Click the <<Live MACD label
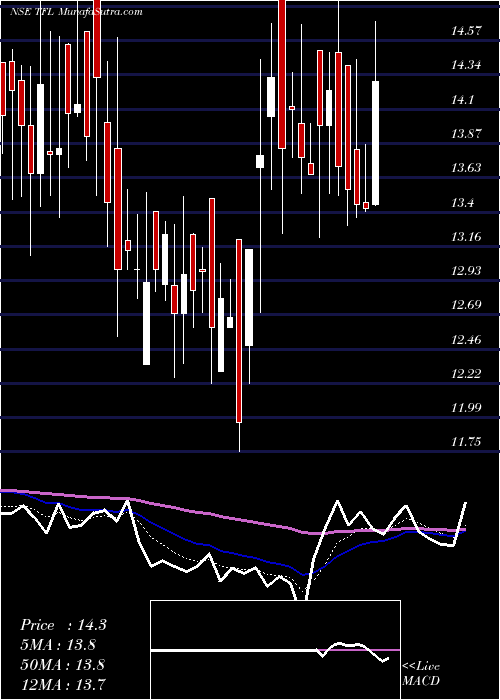The width and height of the screenshot is (500, 700). tap(421, 674)
